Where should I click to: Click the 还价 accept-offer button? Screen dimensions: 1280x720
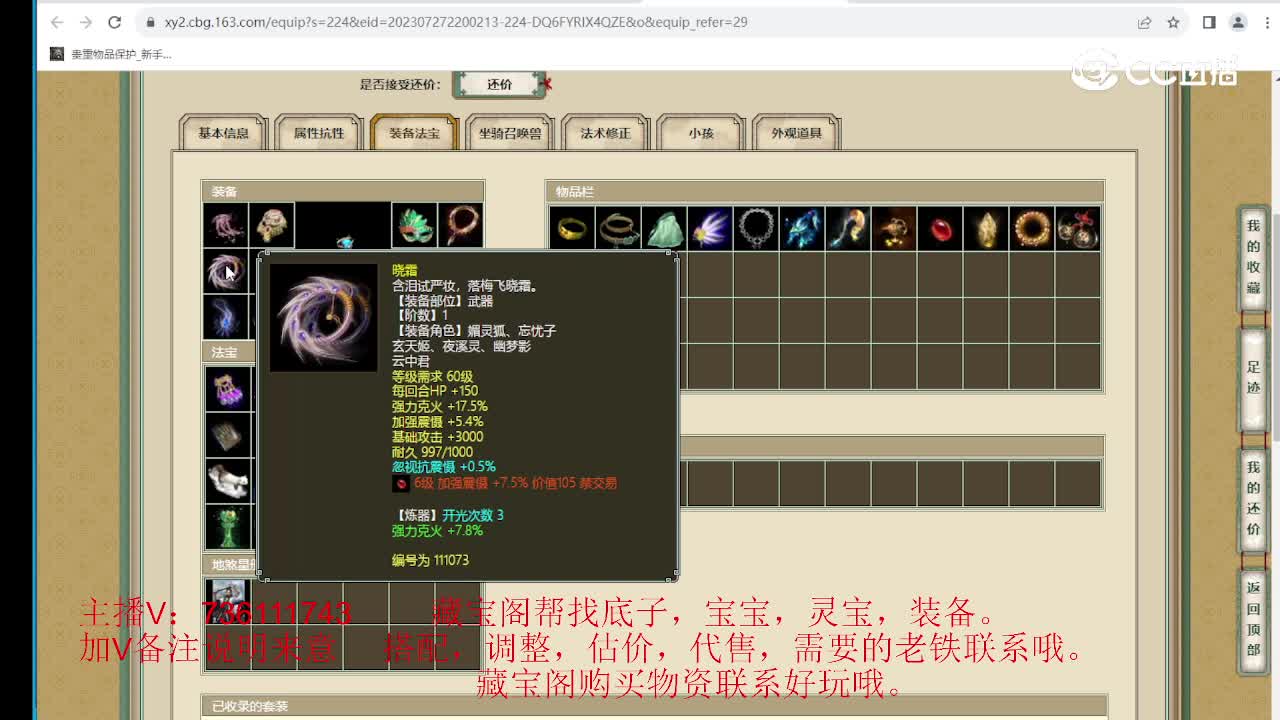(499, 85)
